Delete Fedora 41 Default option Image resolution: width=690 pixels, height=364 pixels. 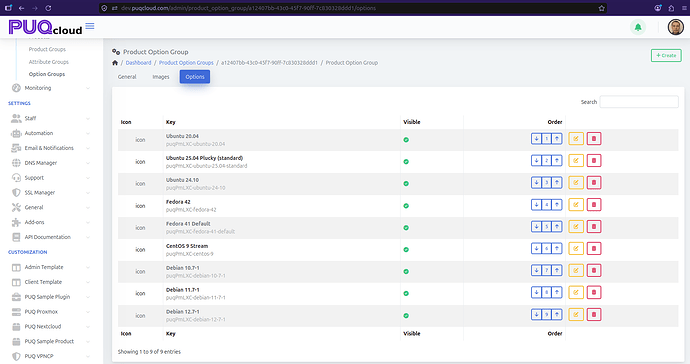[x=594, y=227]
